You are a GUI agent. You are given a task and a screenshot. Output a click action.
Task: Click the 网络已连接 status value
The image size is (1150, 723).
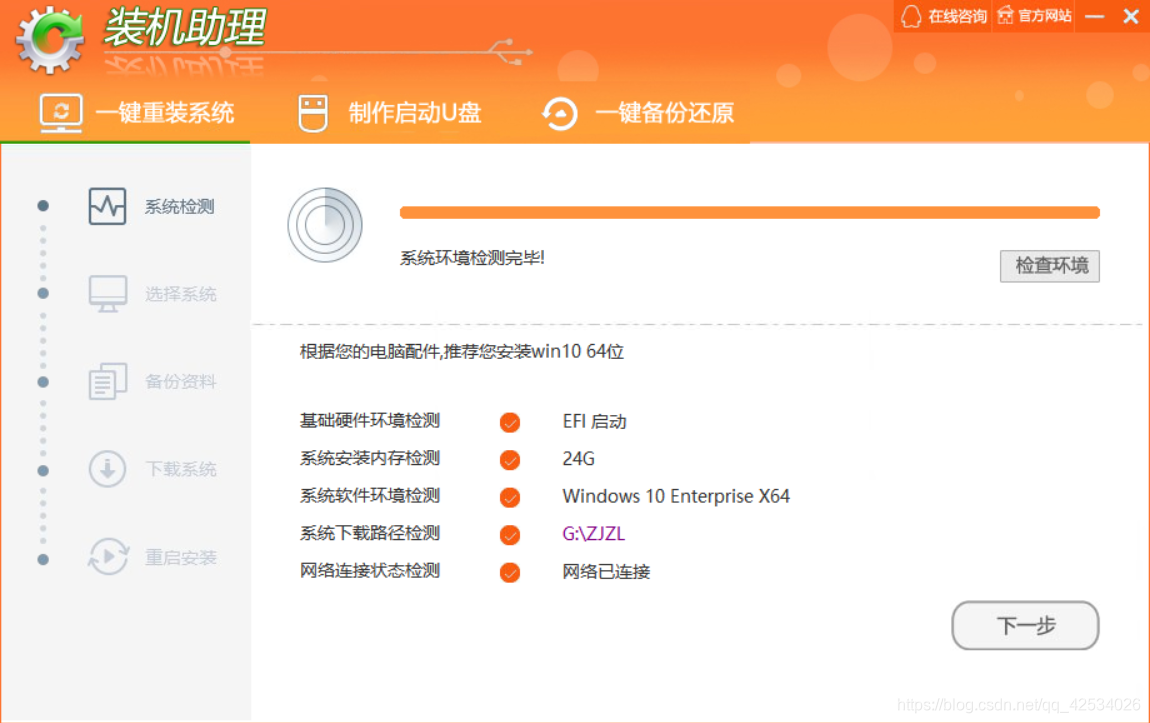tap(606, 571)
